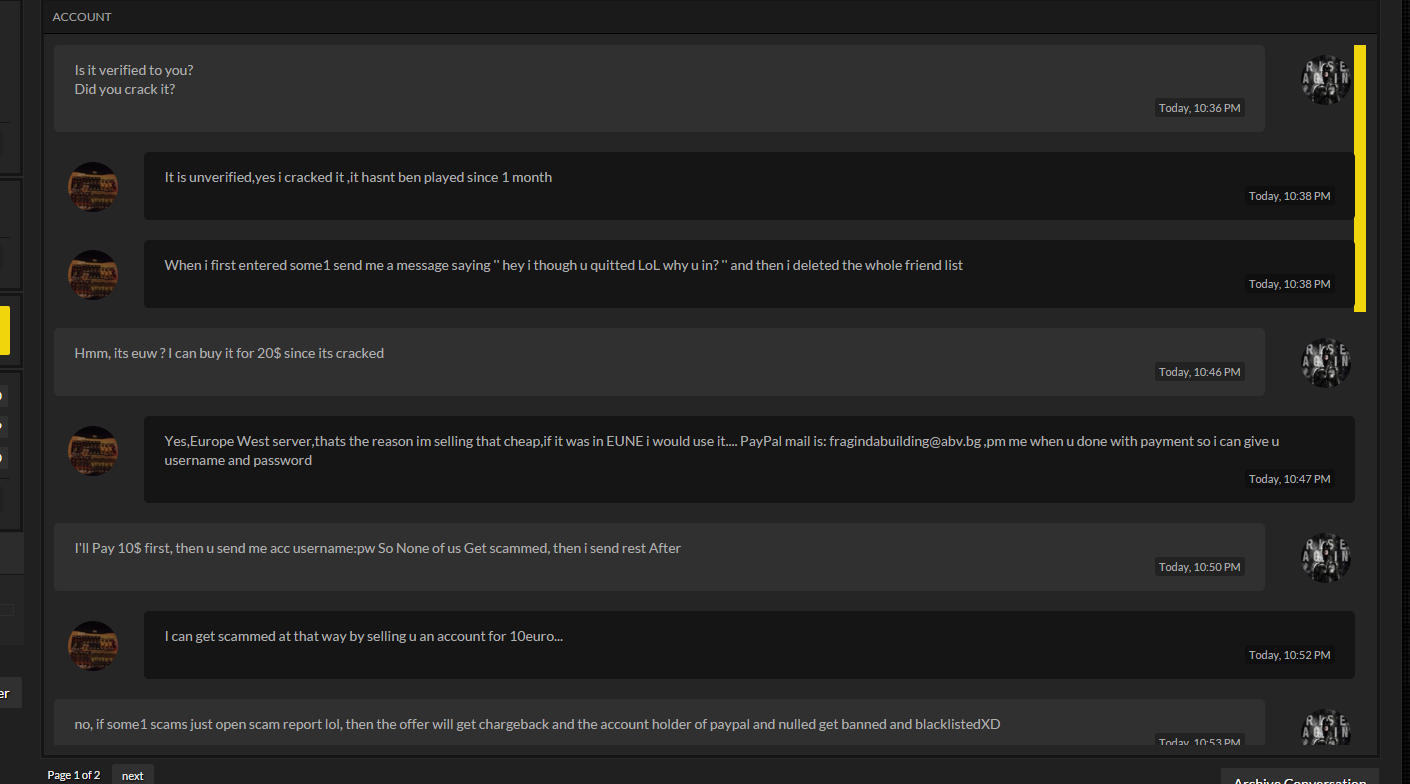Screen dimensions: 1410x784
Task: Click the avatar beside "Hmm, its euw ?" message
Action: [1326, 363]
